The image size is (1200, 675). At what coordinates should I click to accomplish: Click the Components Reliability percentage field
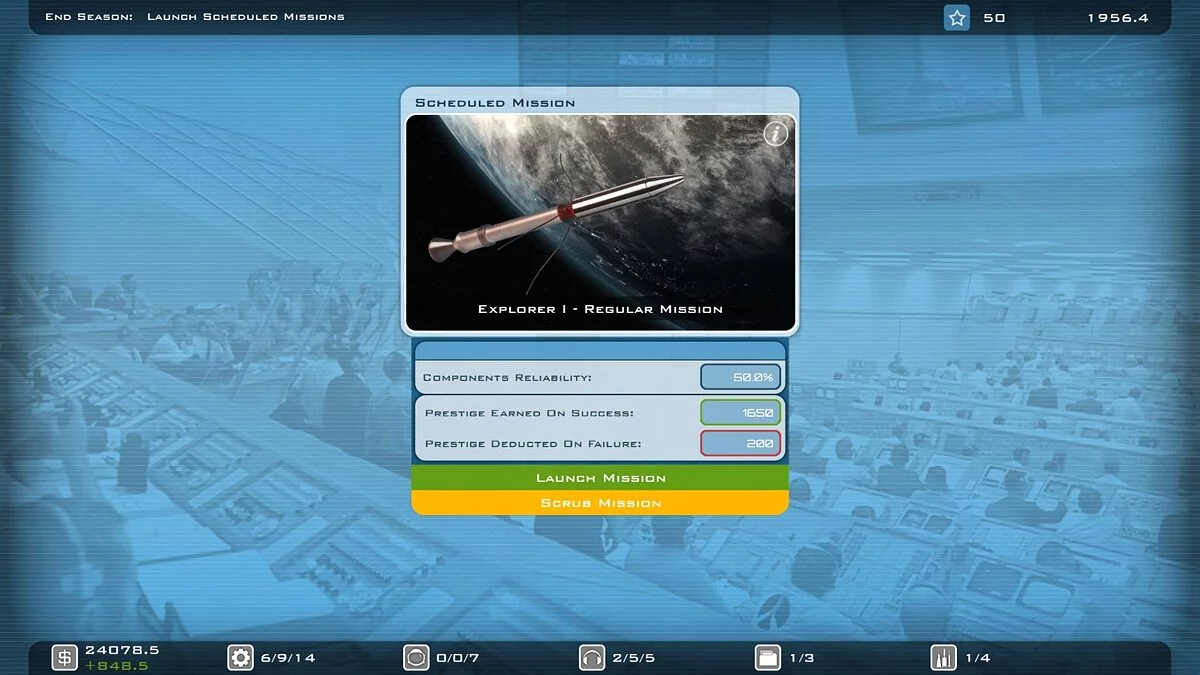click(741, 376)
